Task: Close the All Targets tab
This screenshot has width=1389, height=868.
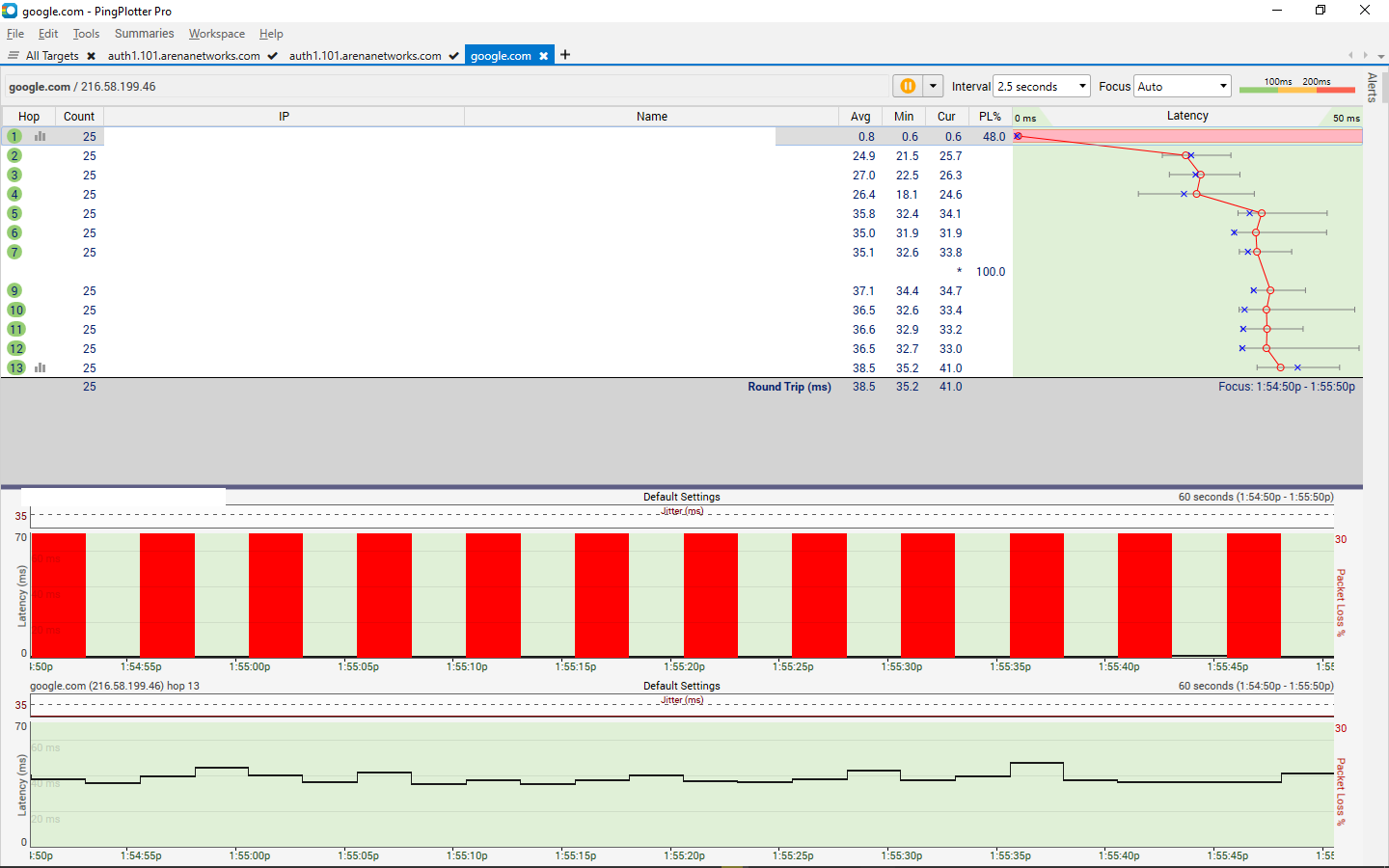Action: pyautogui.click(x=91, y=56)
